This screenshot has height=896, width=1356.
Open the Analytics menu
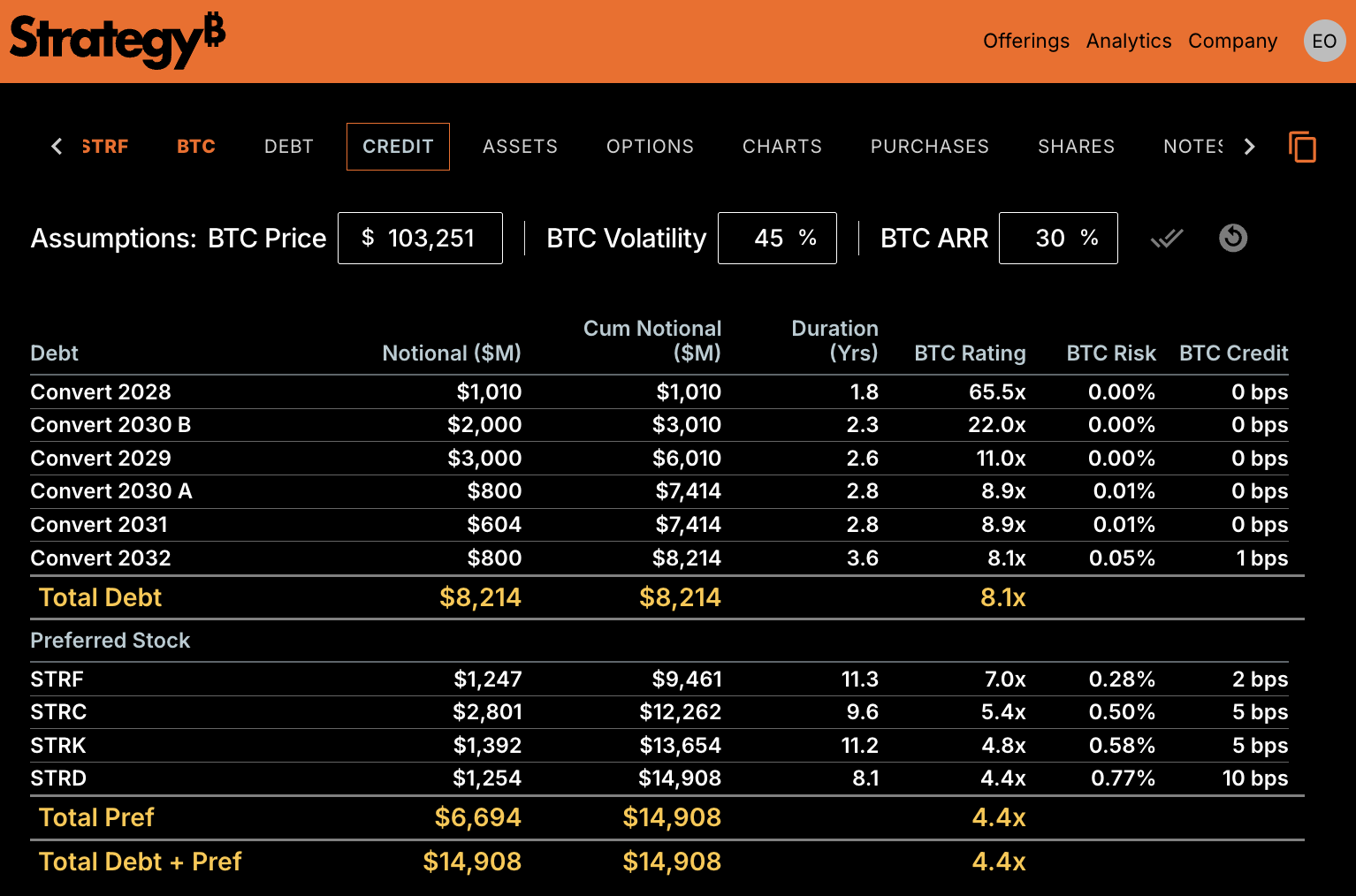tap(1129, 41)
